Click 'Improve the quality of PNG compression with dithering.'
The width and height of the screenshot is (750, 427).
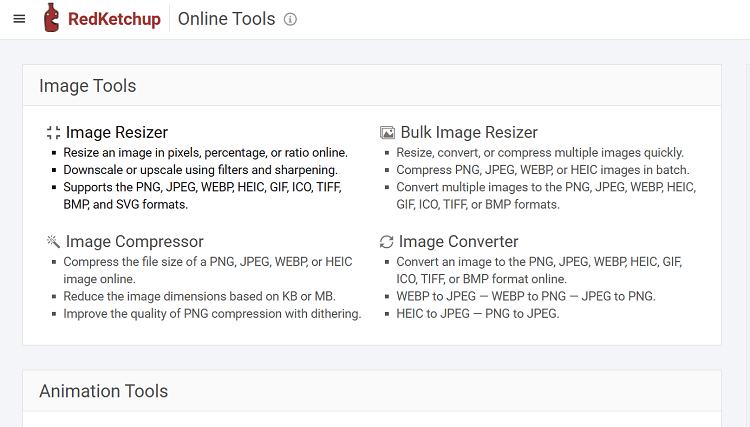click(212, 314)
